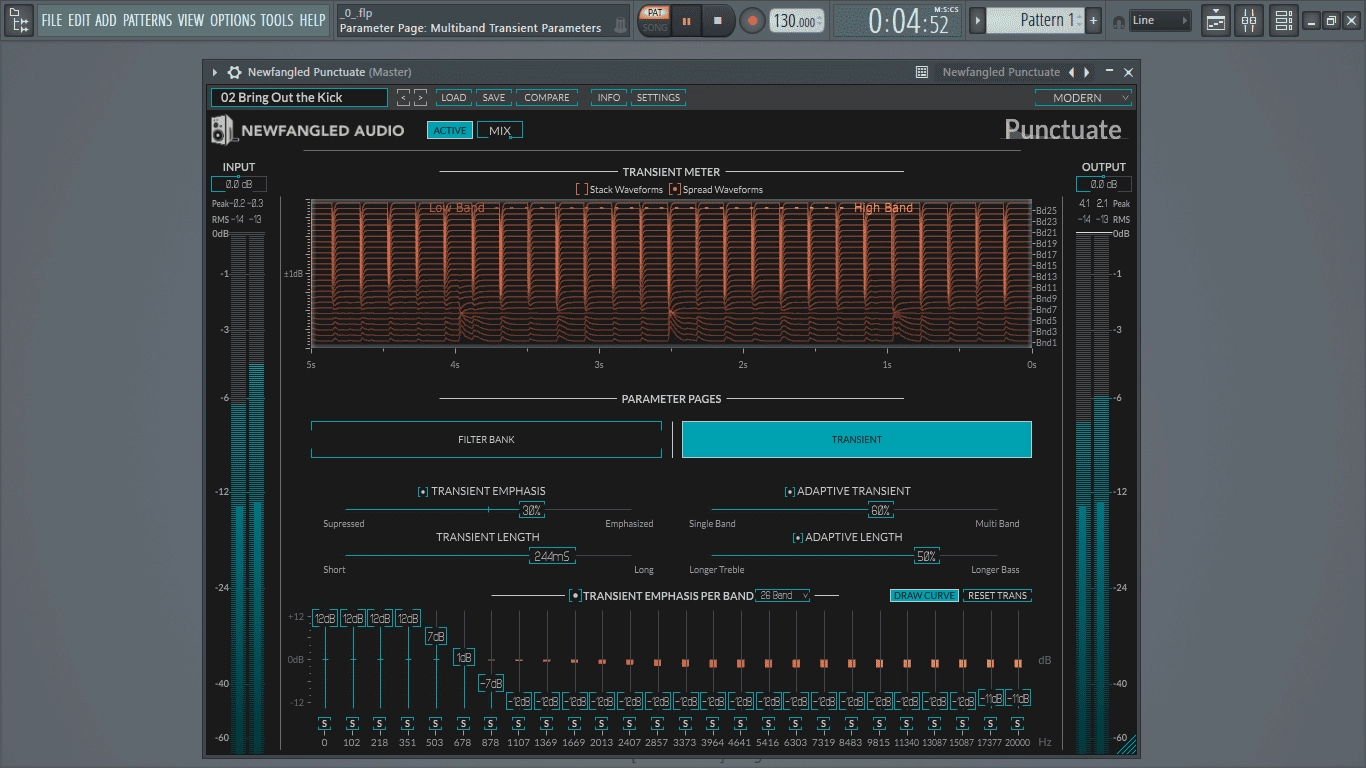
Task: Toggle ADAPTIVE LENGTH enable box
Action: point(798,537)
